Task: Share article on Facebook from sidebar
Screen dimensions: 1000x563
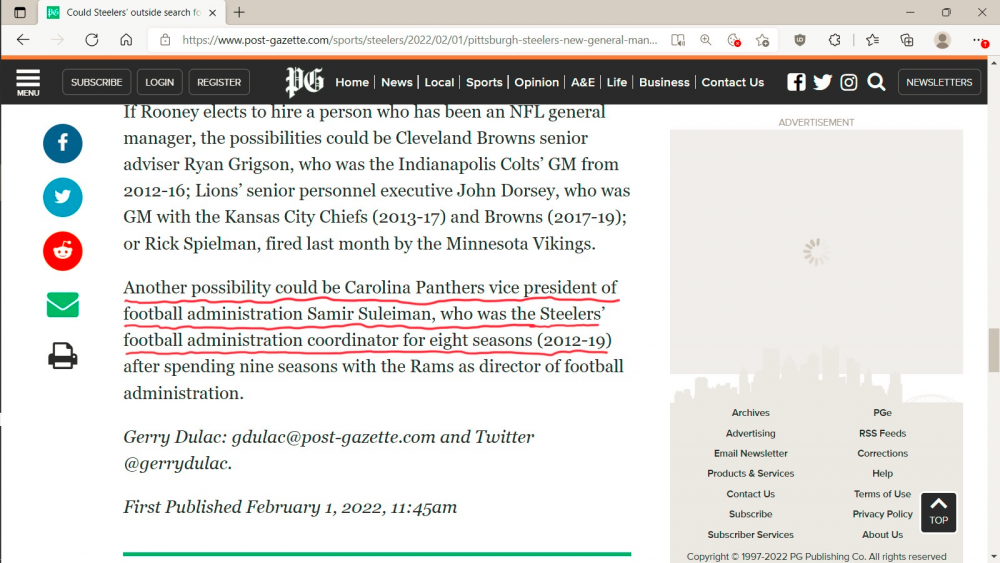Action: pyautogui.click(x=62, y=144)
